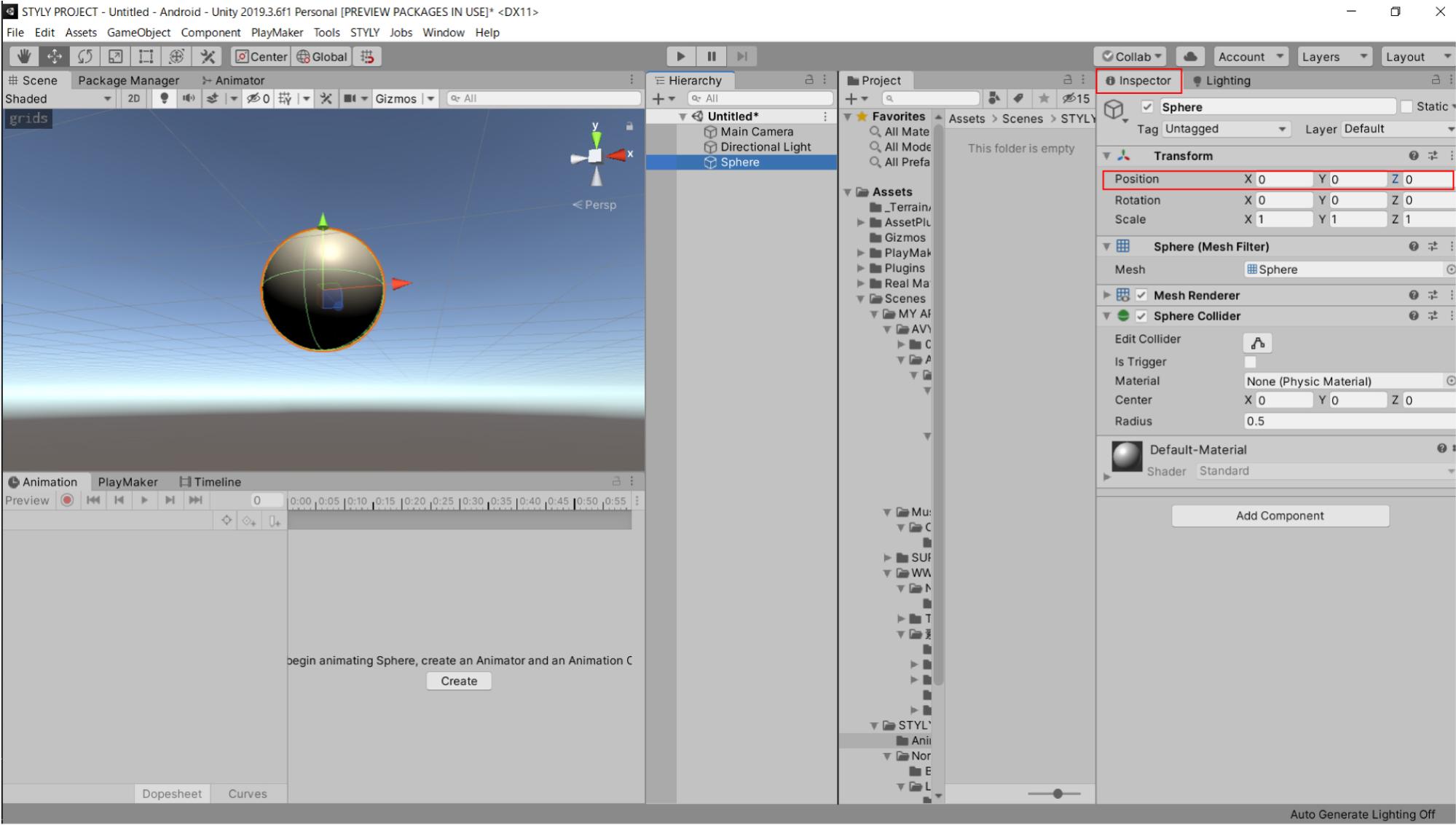Image resolution: width=1456 pixels, height=825 pixels.
Task: Toggle the Global handle rotation button
Action: (322, 56)
